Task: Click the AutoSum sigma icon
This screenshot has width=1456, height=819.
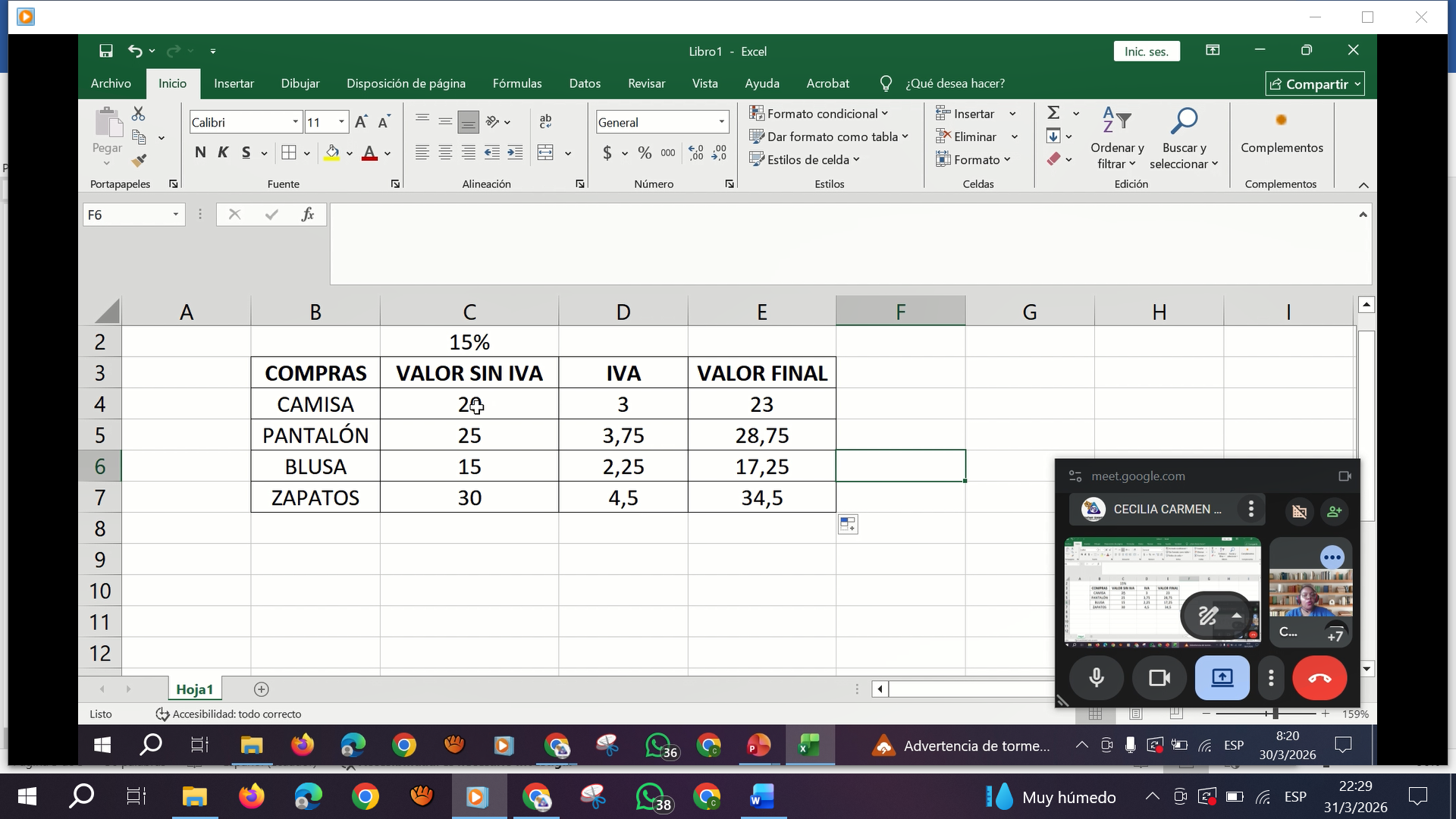Action: click(1053, 113)
